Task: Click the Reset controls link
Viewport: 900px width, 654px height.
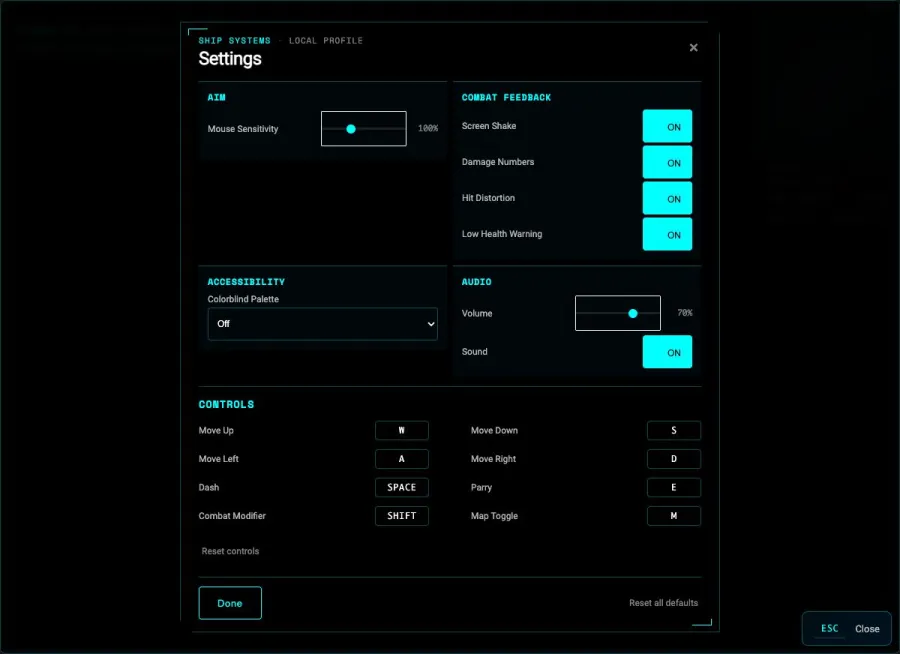Action: (230, 551)
